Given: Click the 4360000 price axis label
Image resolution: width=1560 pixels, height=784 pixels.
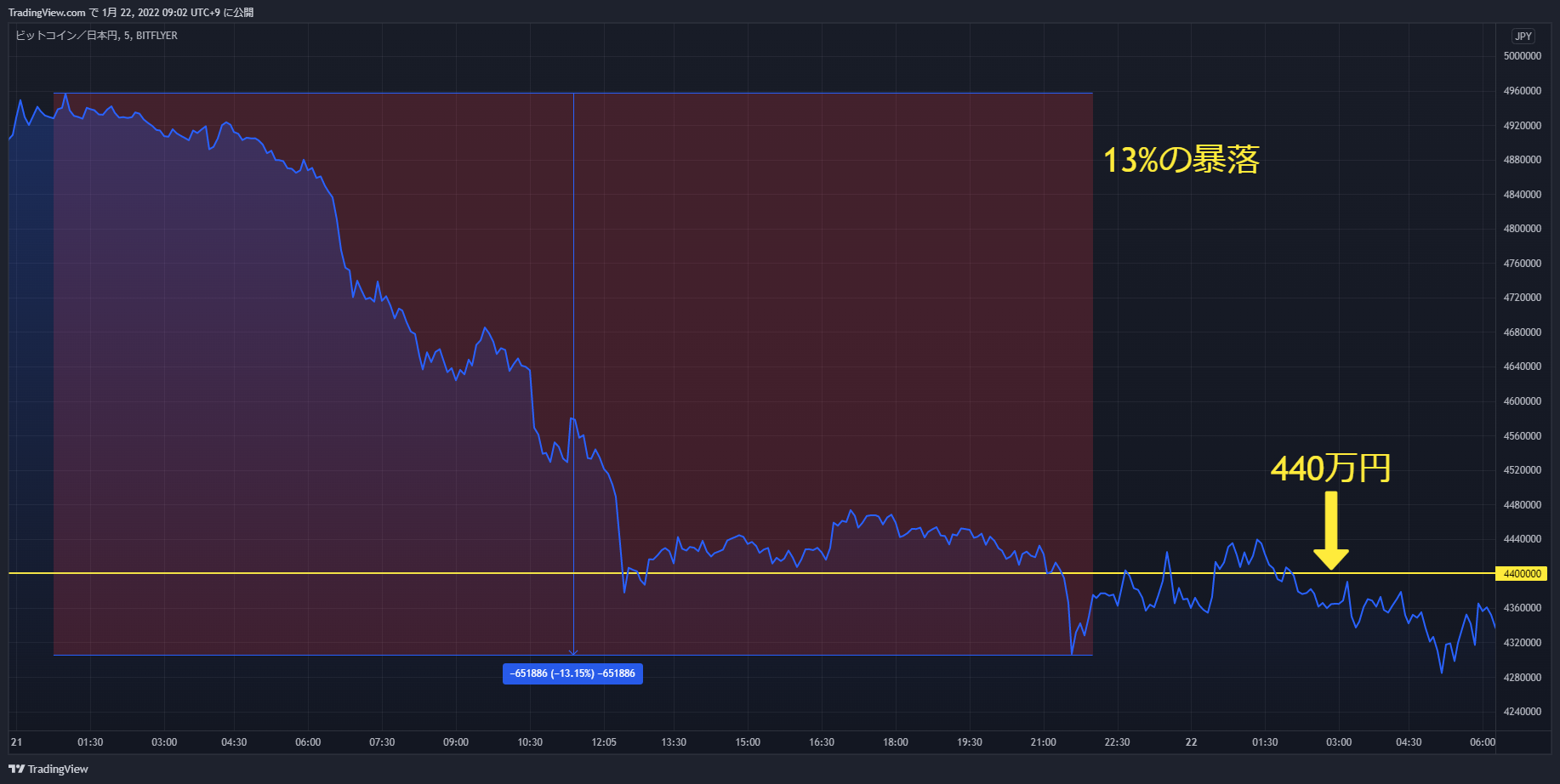Looking at the screenshot, I should tap(1523, 608).
